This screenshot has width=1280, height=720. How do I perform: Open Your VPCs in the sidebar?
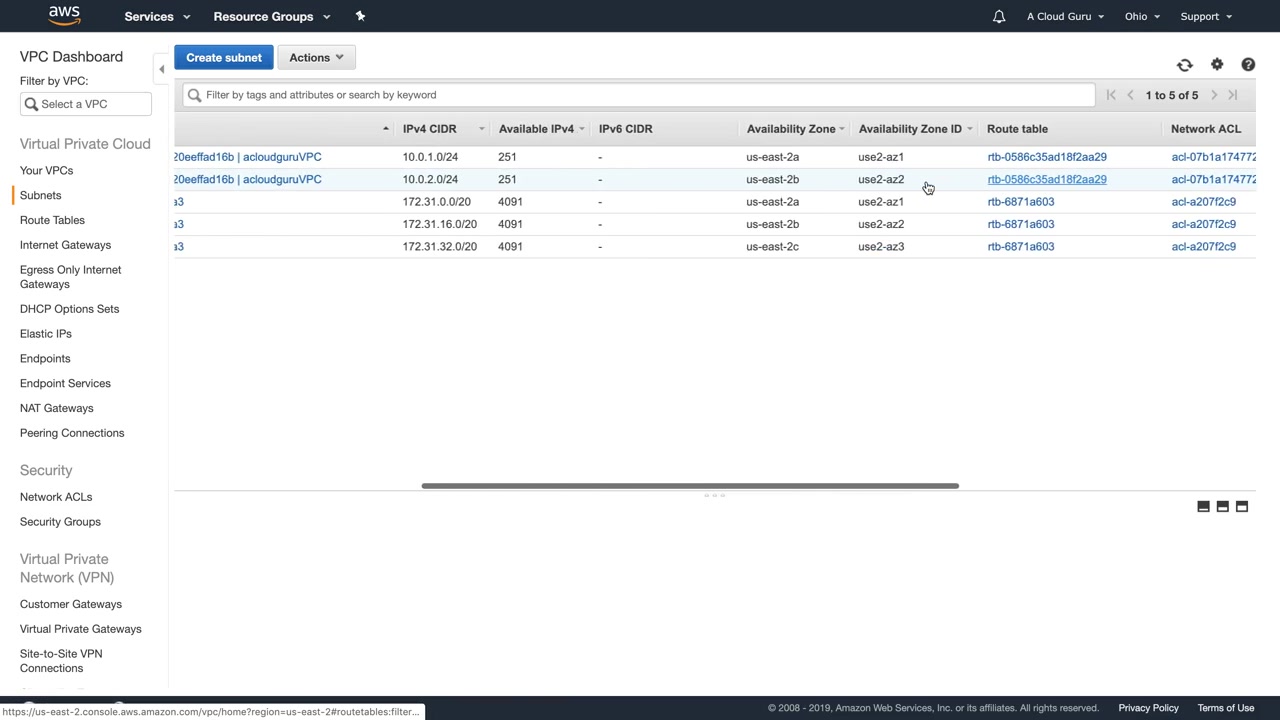pos(46,171)
